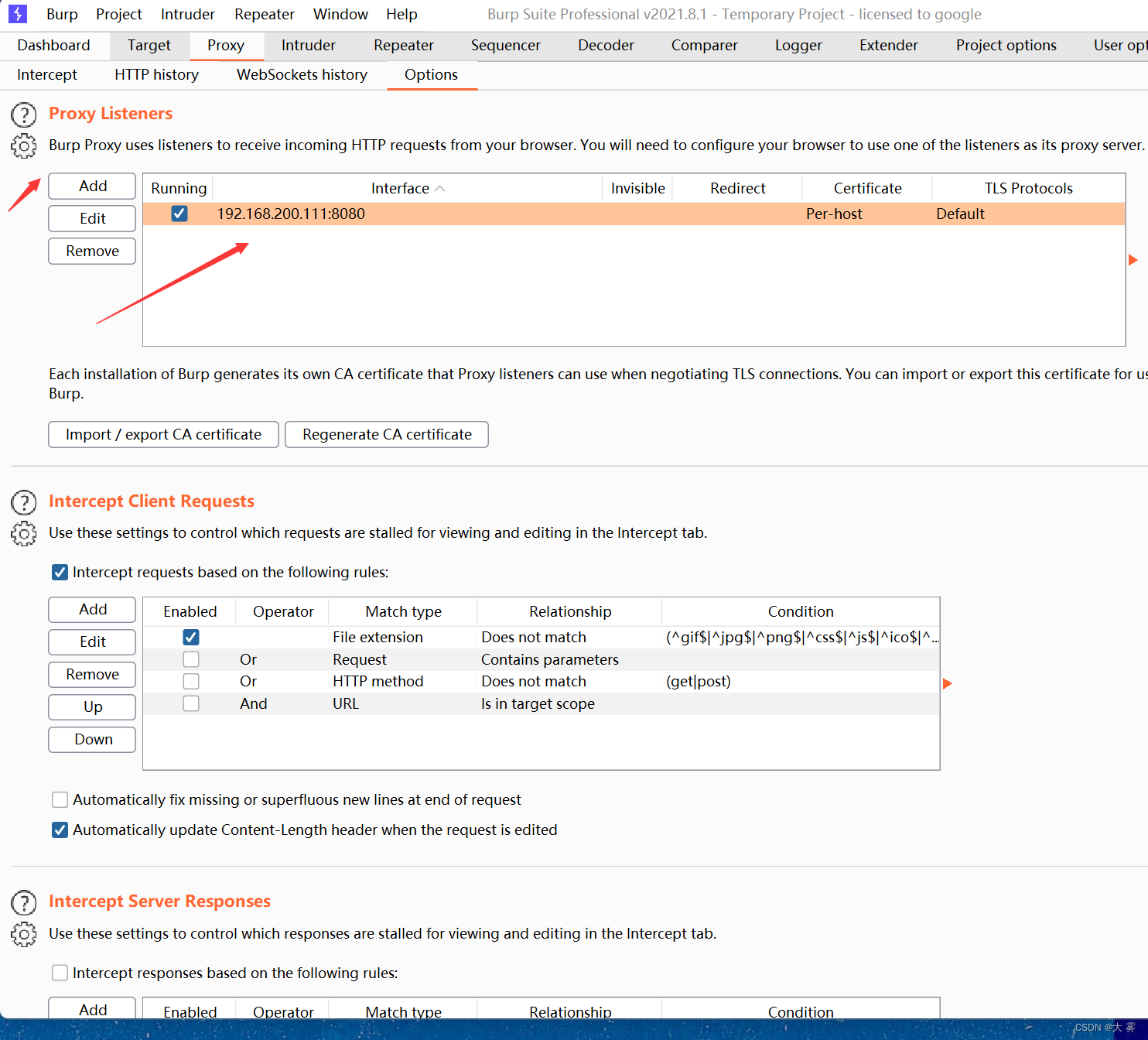Image resolution: width=1148 pixels, height=1040 pixels.
Task: Select the Options sub-tab
Action: [x=432, y=74]
